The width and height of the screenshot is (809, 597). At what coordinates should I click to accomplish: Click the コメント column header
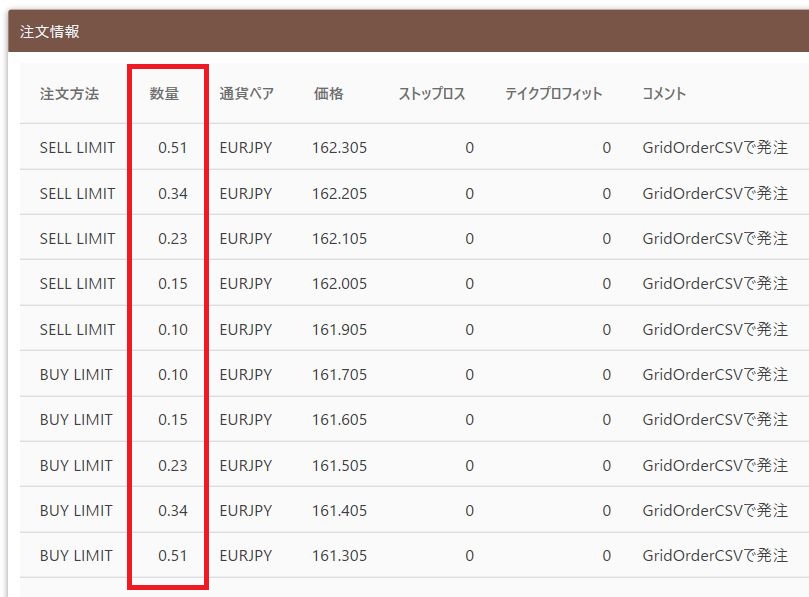[664, 93]
